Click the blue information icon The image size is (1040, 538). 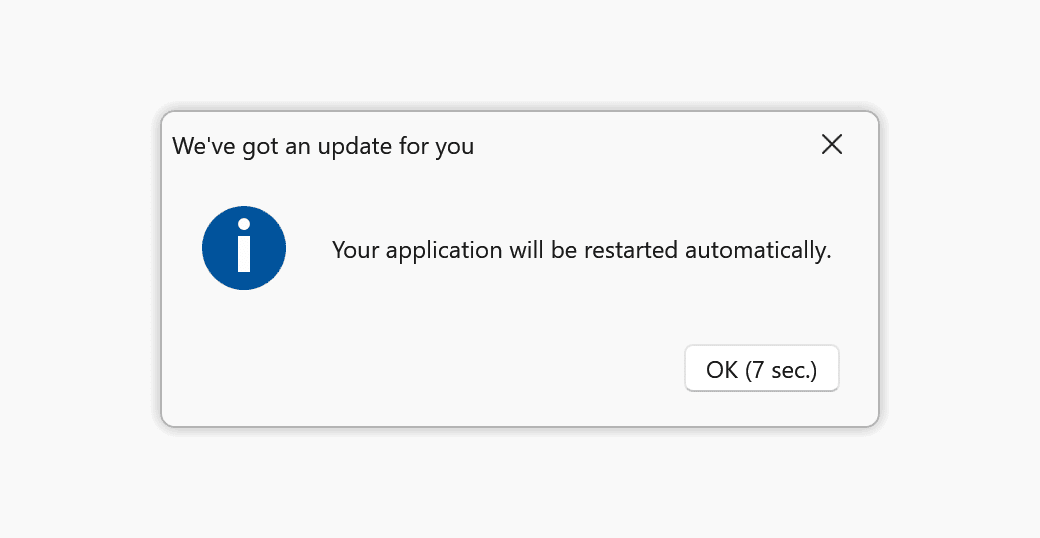point(244,249)
